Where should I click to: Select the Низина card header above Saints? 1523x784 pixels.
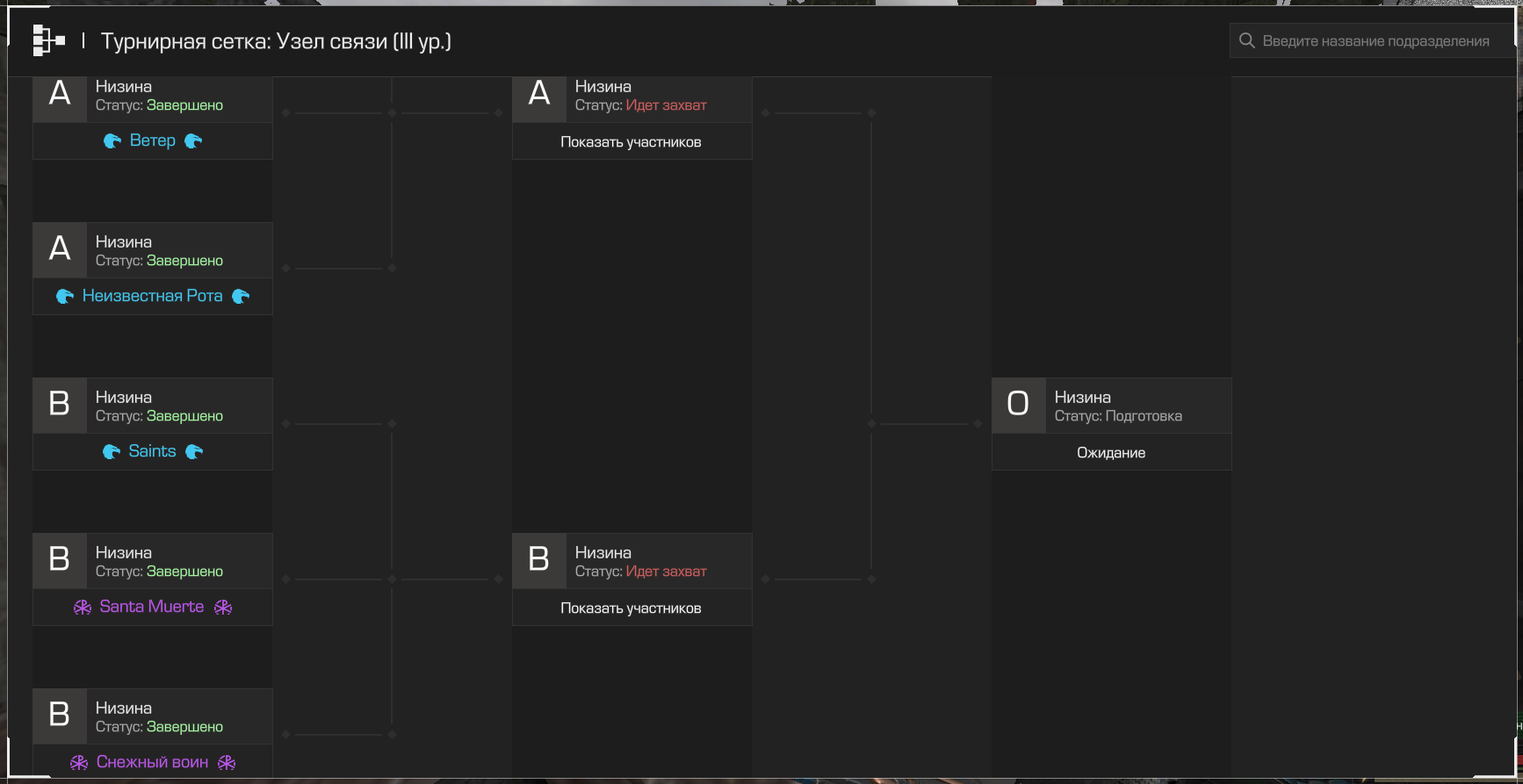coord(153,406)
